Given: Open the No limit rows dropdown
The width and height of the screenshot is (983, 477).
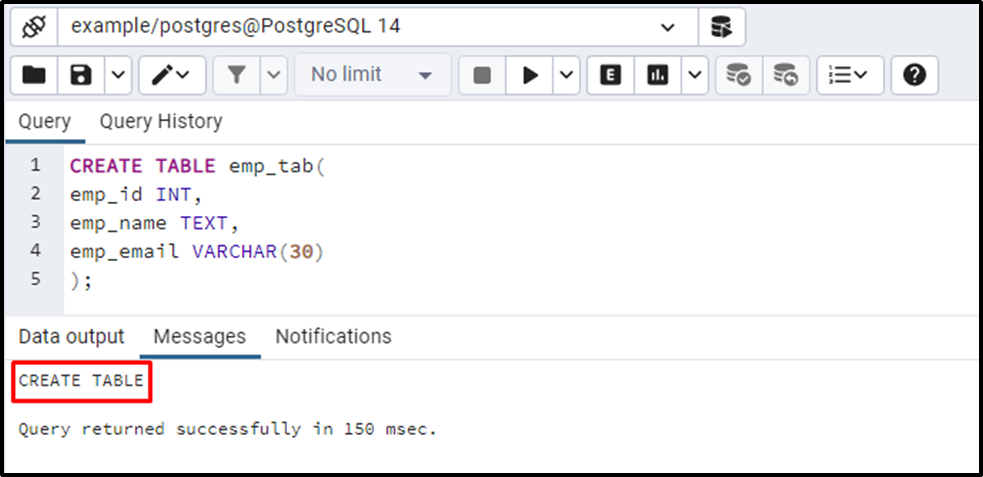Looking at the screenshot, I should [x=372, y=75].
